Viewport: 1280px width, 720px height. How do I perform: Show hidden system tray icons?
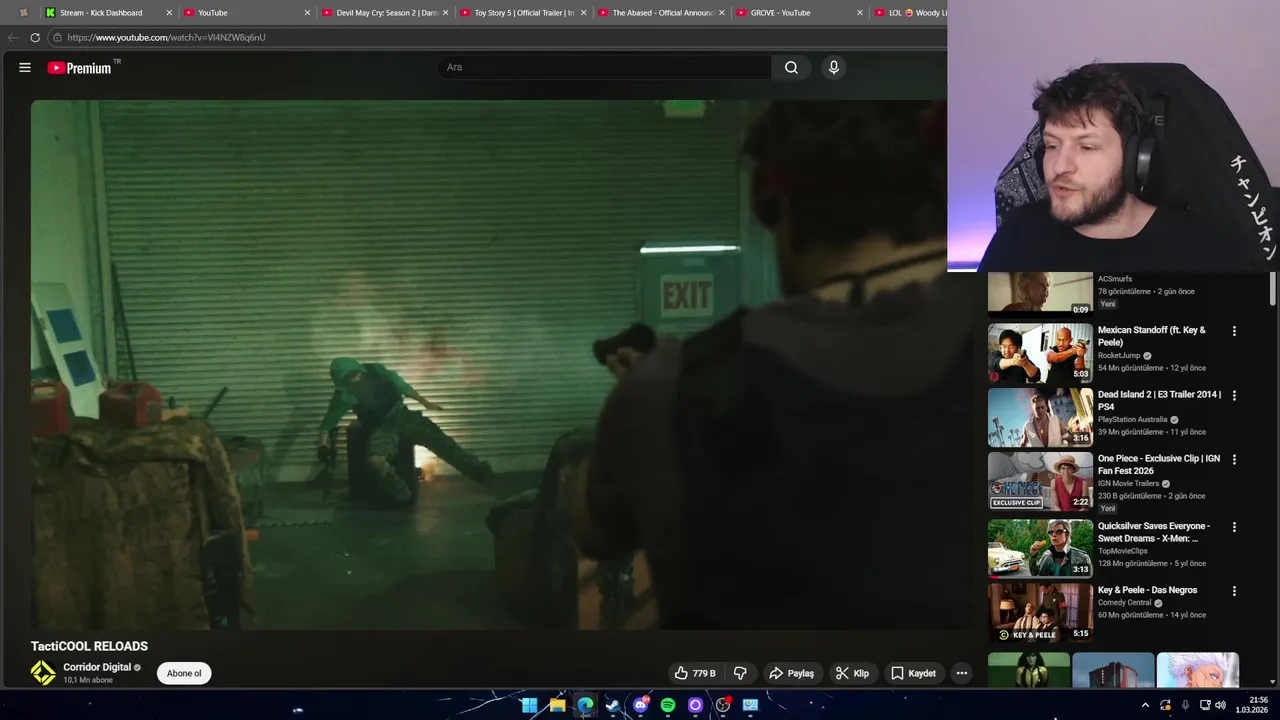(1145, 705)
